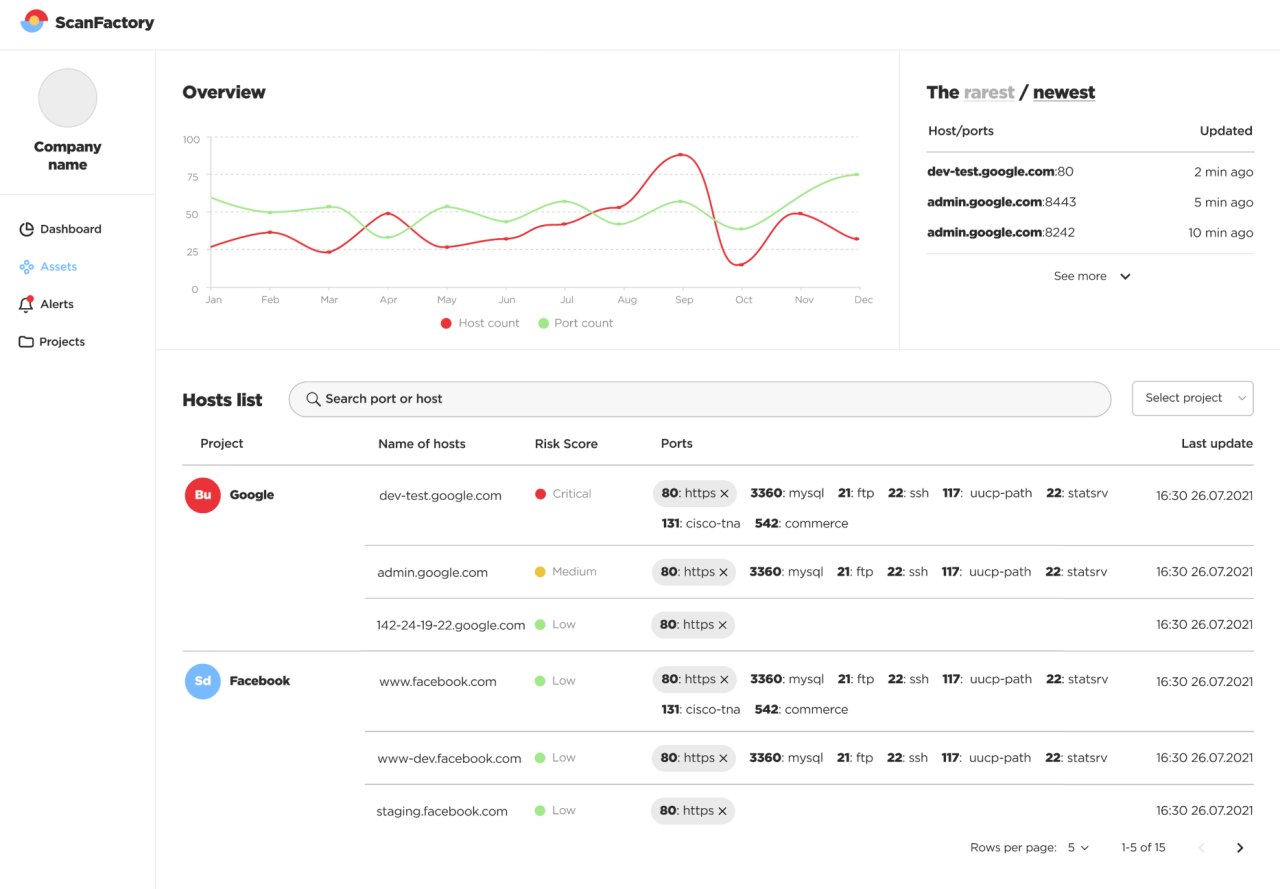Image resolution: width=1280 pixels, height=889 pixels.
Task: Click the Risk Score column header
Action: click(x=566, y=444)
